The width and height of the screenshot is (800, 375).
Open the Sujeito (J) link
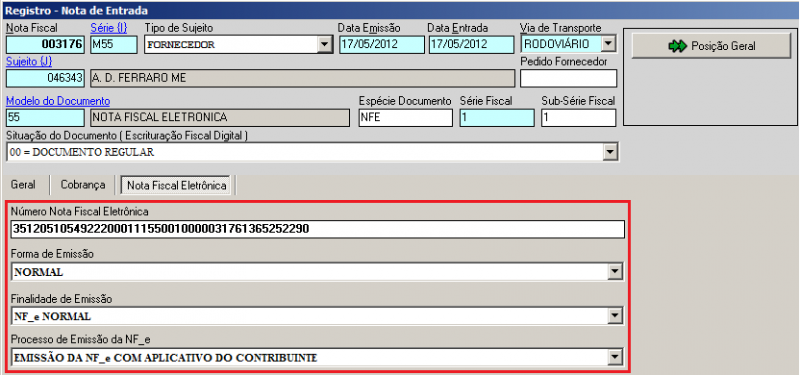[29, 62]
